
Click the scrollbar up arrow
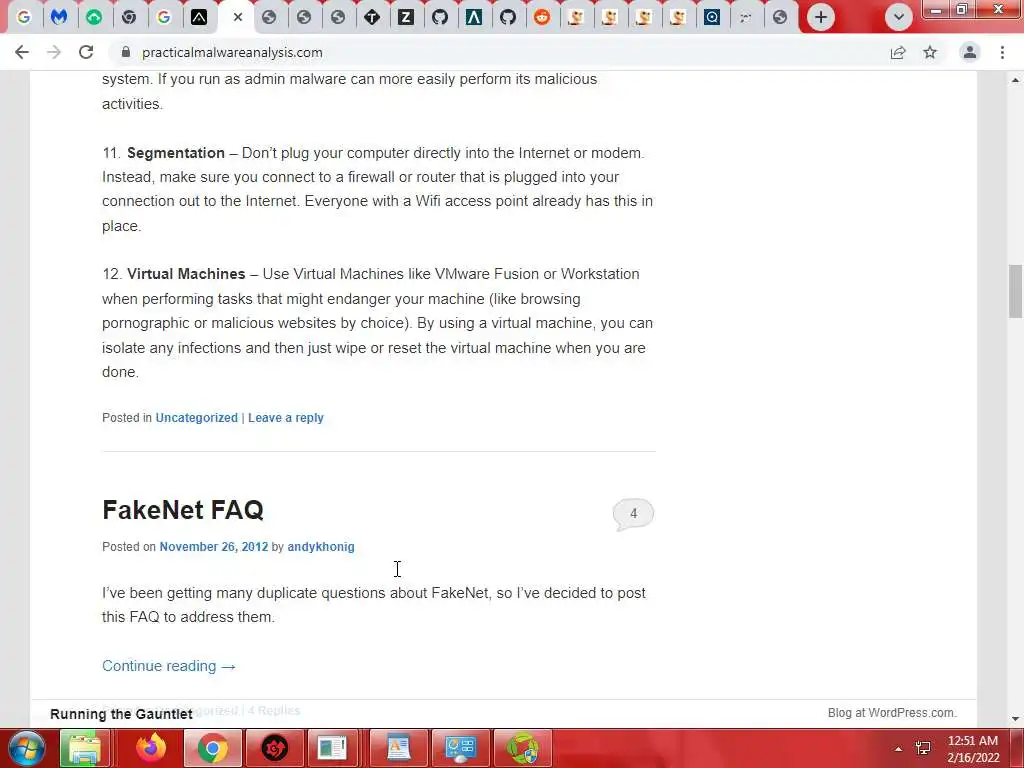coord(1015,80)
